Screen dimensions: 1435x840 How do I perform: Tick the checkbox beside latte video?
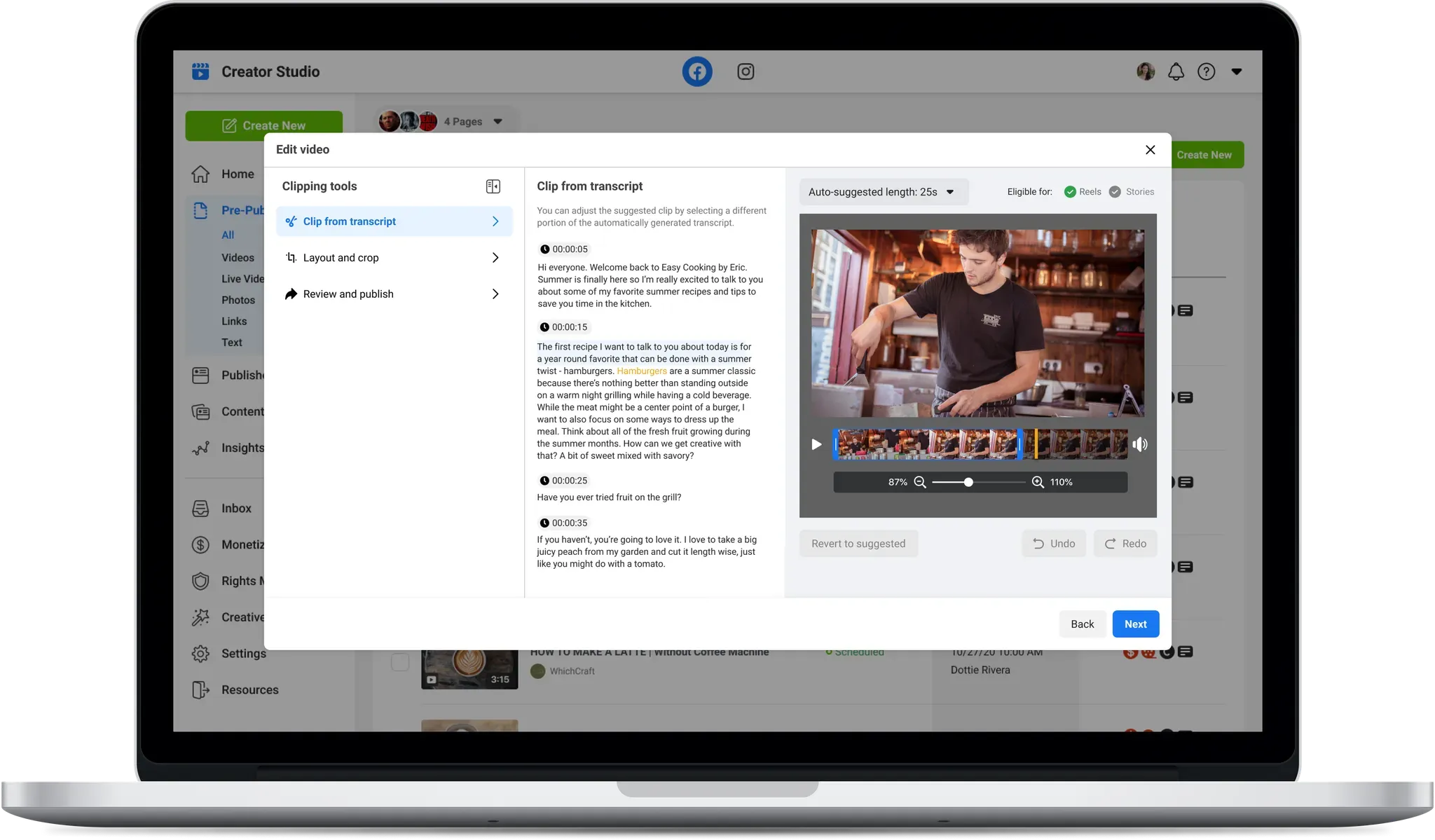coord(399,662)
